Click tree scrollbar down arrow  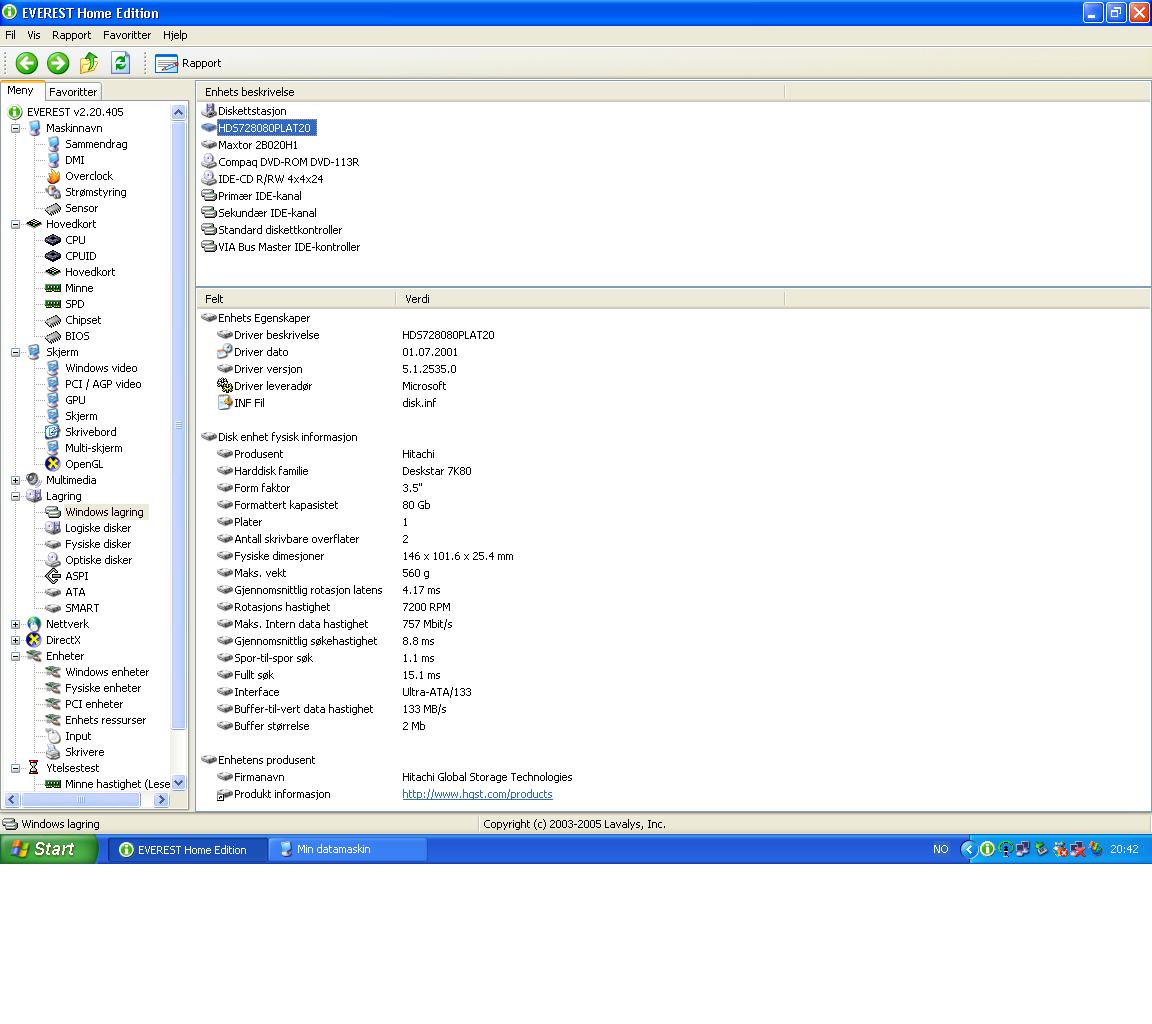179,783
